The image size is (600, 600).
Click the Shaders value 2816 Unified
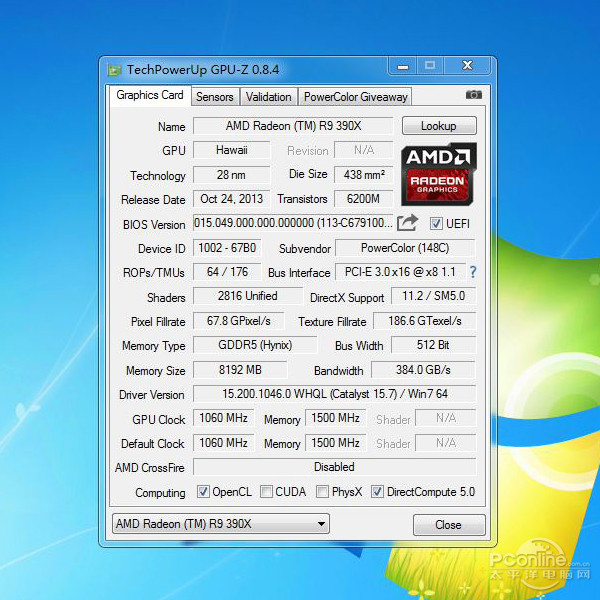tap(248, 296)
